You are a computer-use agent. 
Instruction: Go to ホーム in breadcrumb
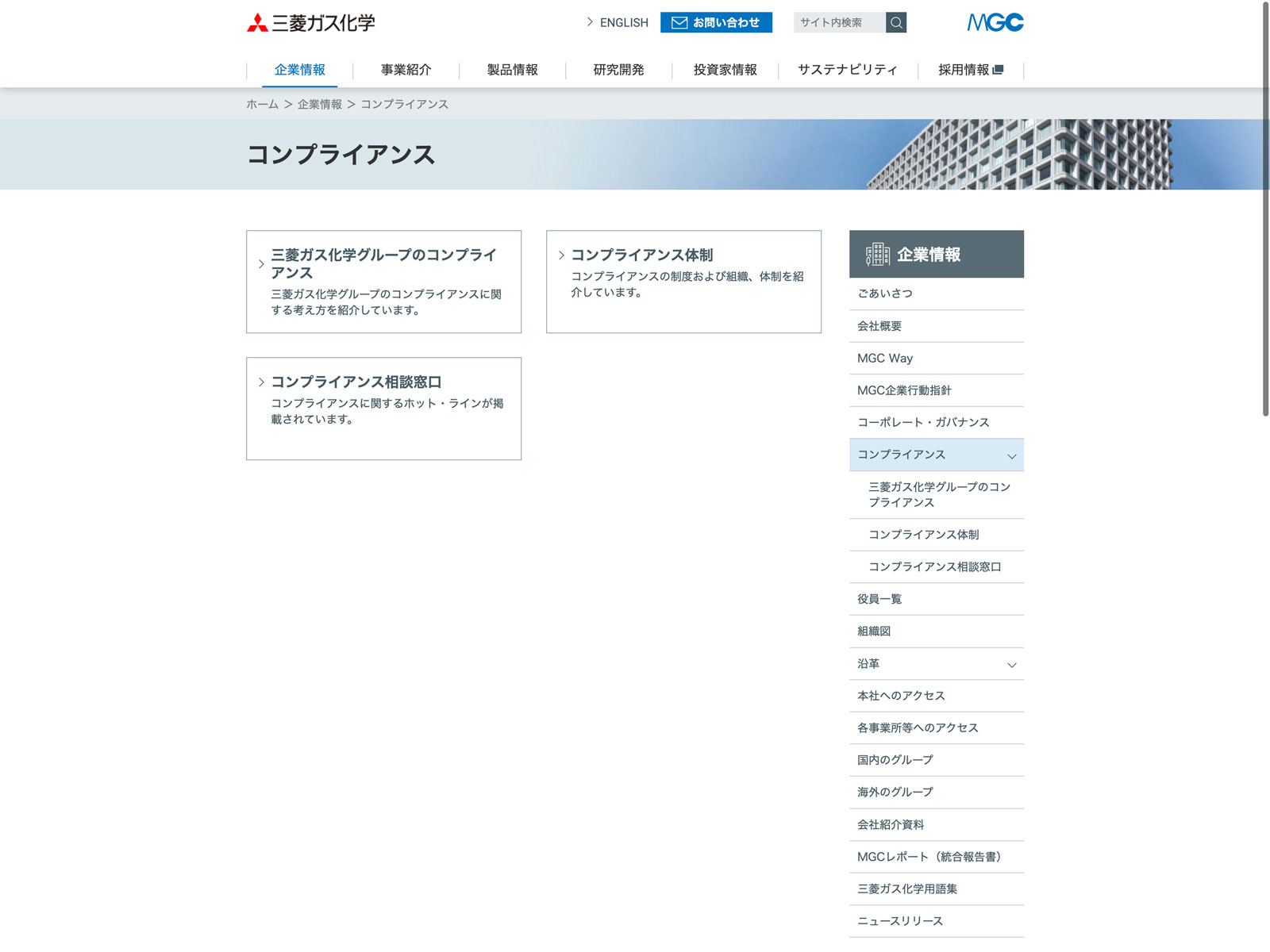coord(262,105)
